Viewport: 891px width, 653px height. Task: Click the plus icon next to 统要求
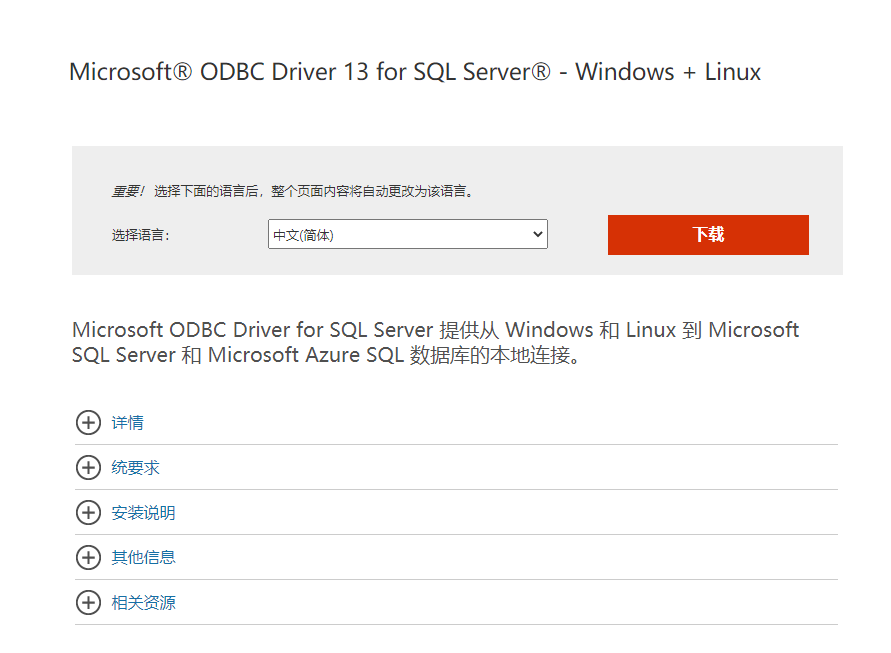88,467
